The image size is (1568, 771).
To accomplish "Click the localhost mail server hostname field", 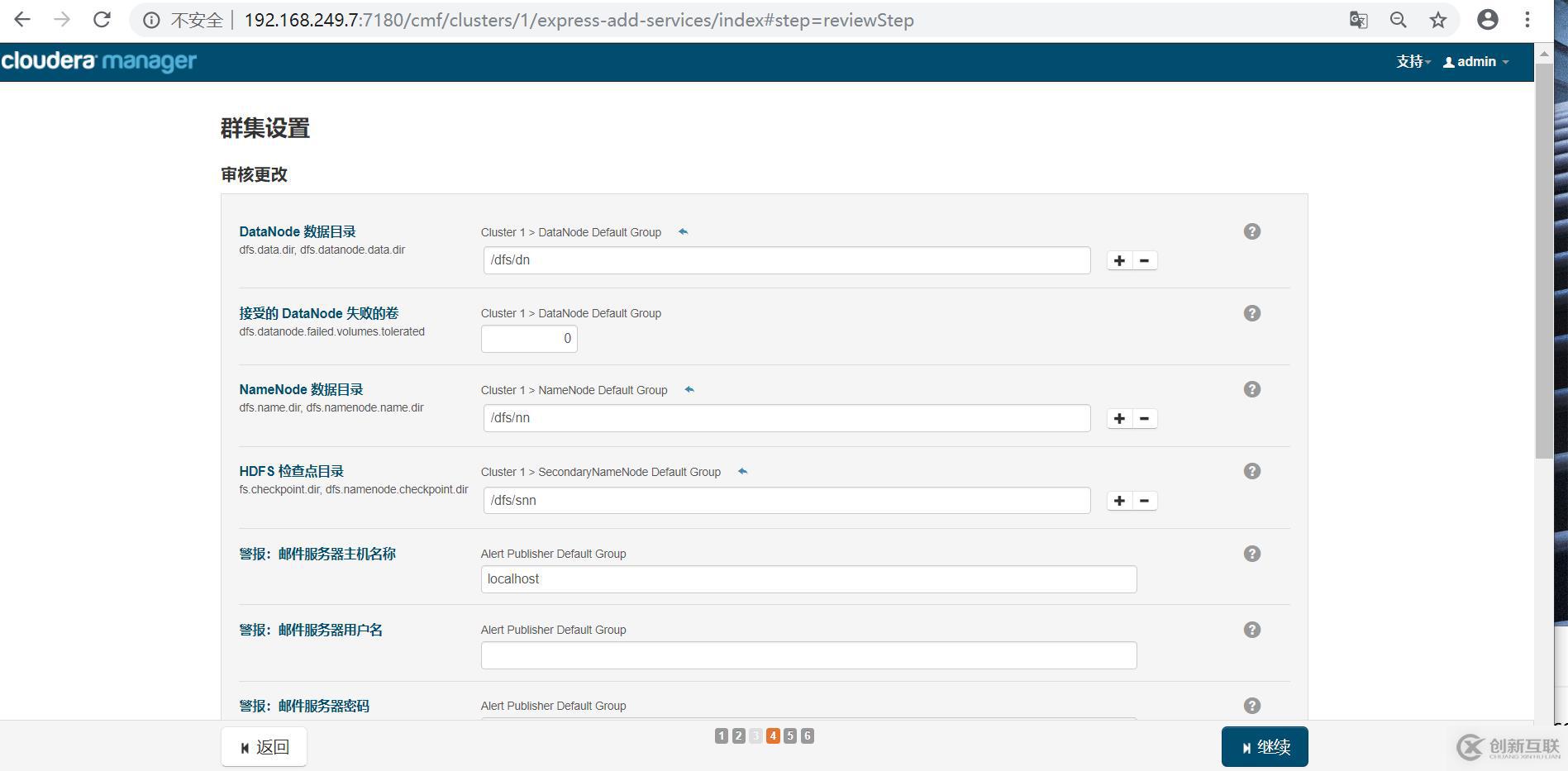I will (809, 578).
